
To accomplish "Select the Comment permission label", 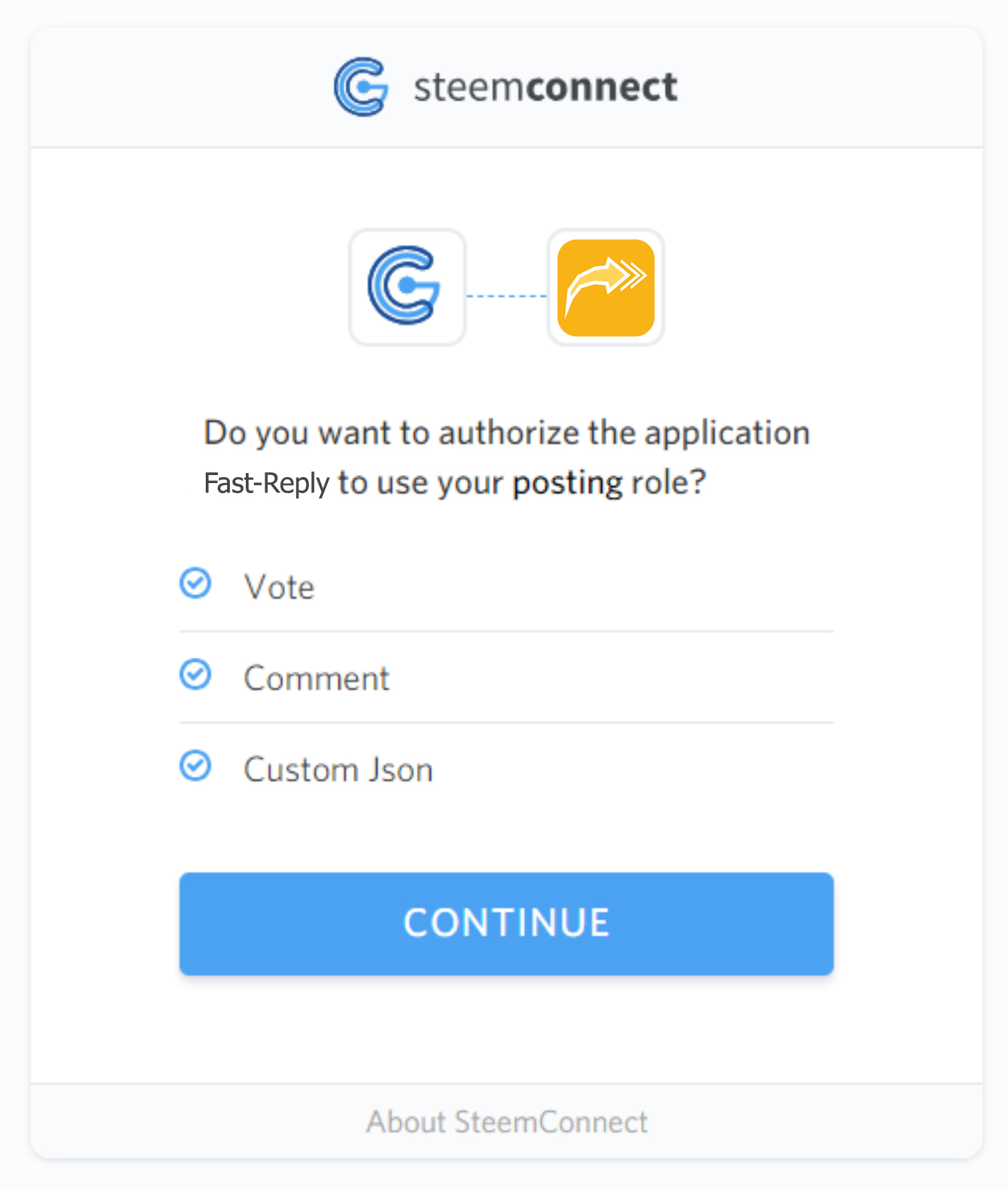I will point(316,679).
